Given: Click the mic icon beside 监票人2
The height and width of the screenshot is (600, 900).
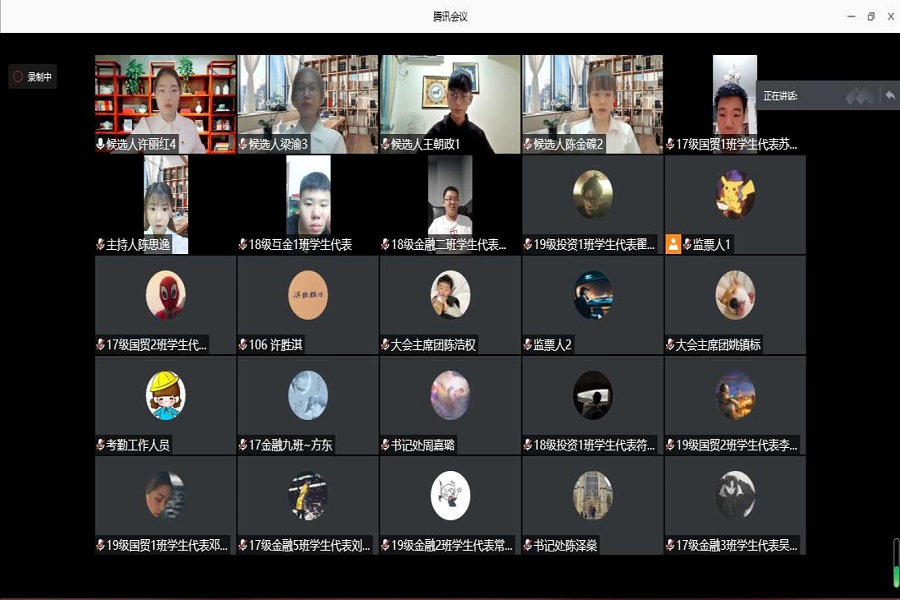Looking at the screenshot, I should point(529,344).
